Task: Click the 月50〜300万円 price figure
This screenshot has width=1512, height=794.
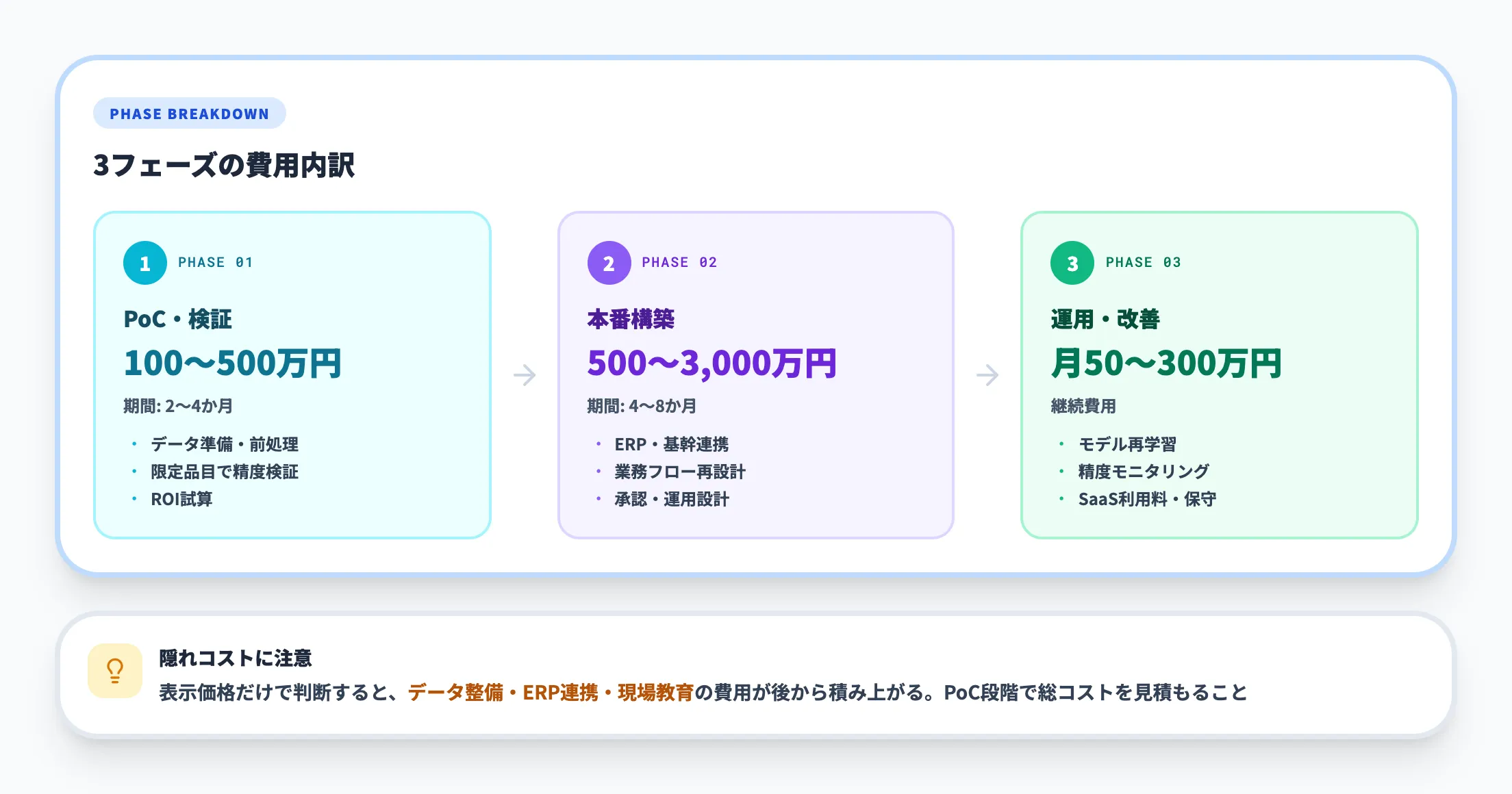Action: click(1170, 363)
